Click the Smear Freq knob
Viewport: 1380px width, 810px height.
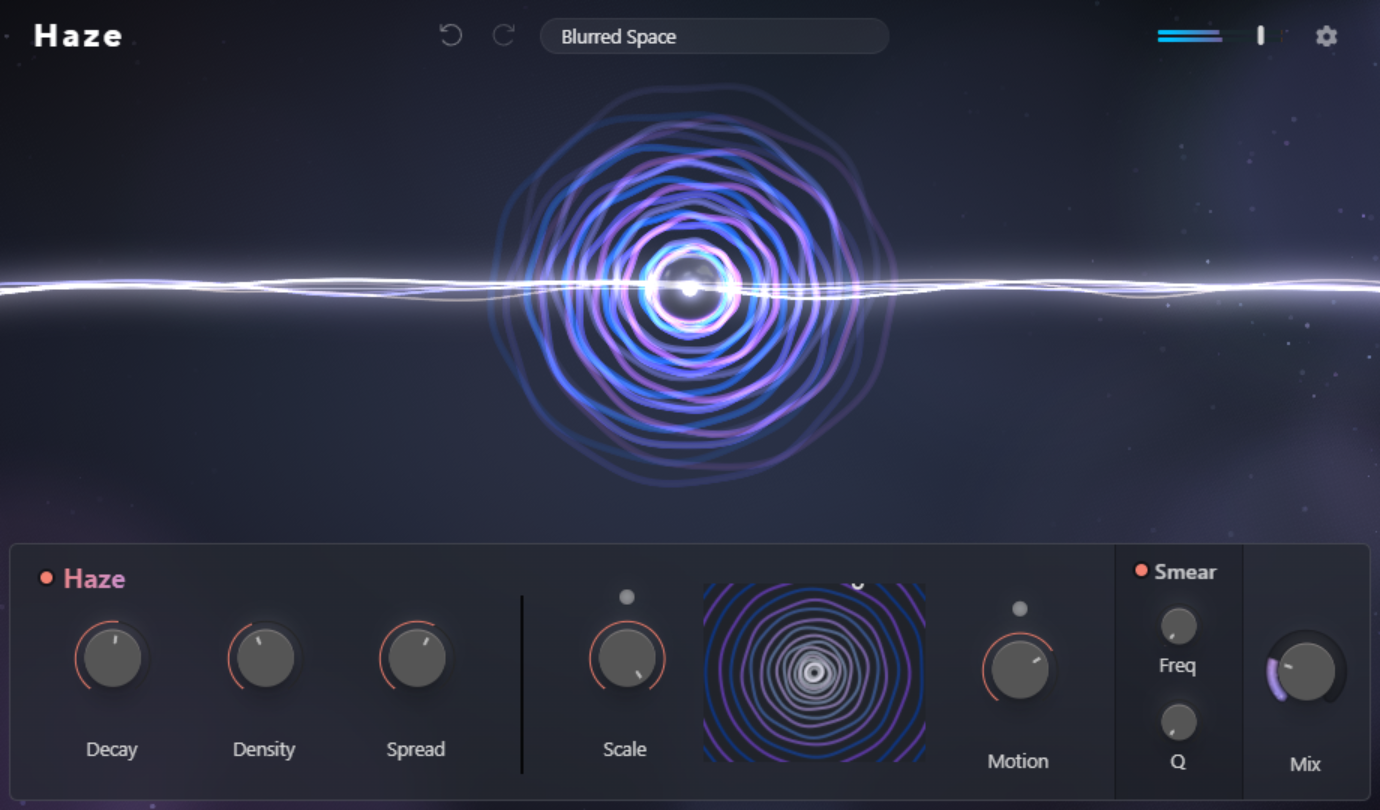click(1179, 626)
